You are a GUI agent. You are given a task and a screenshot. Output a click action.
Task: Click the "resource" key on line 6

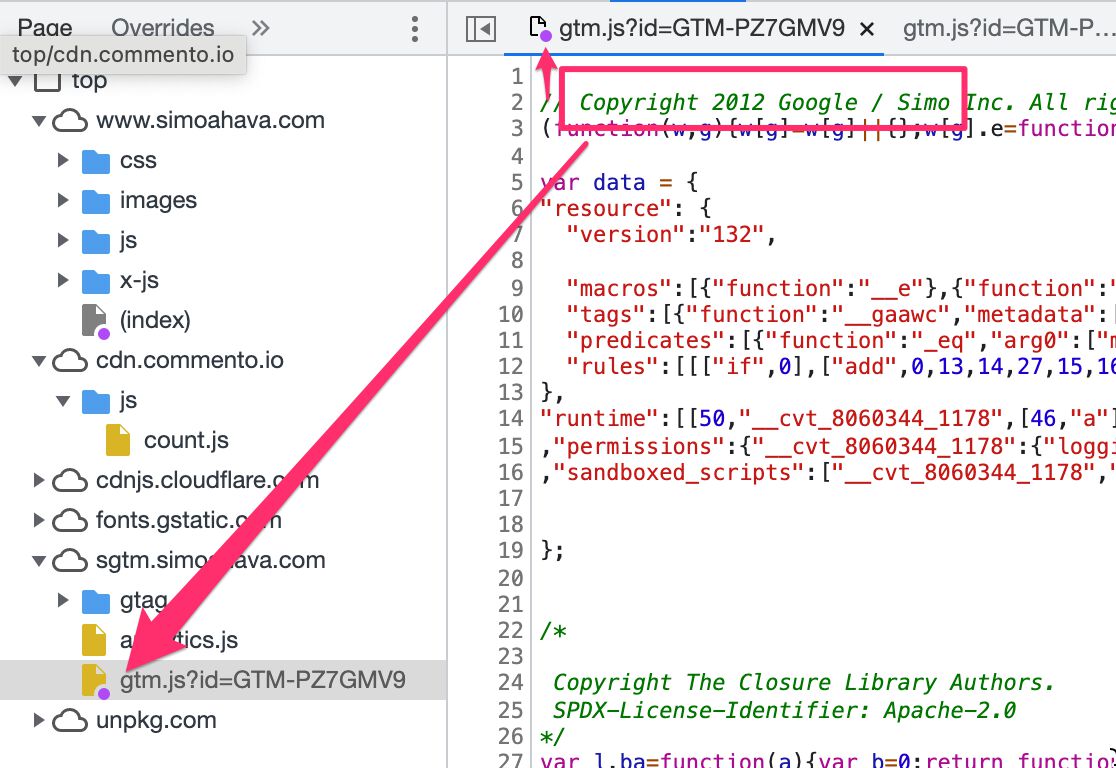pyautogui.click(x=604, y=208)
